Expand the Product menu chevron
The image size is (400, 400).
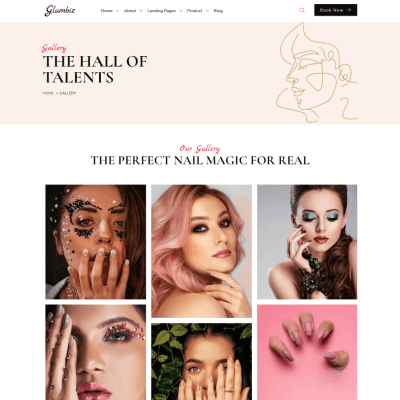point(207,11)
